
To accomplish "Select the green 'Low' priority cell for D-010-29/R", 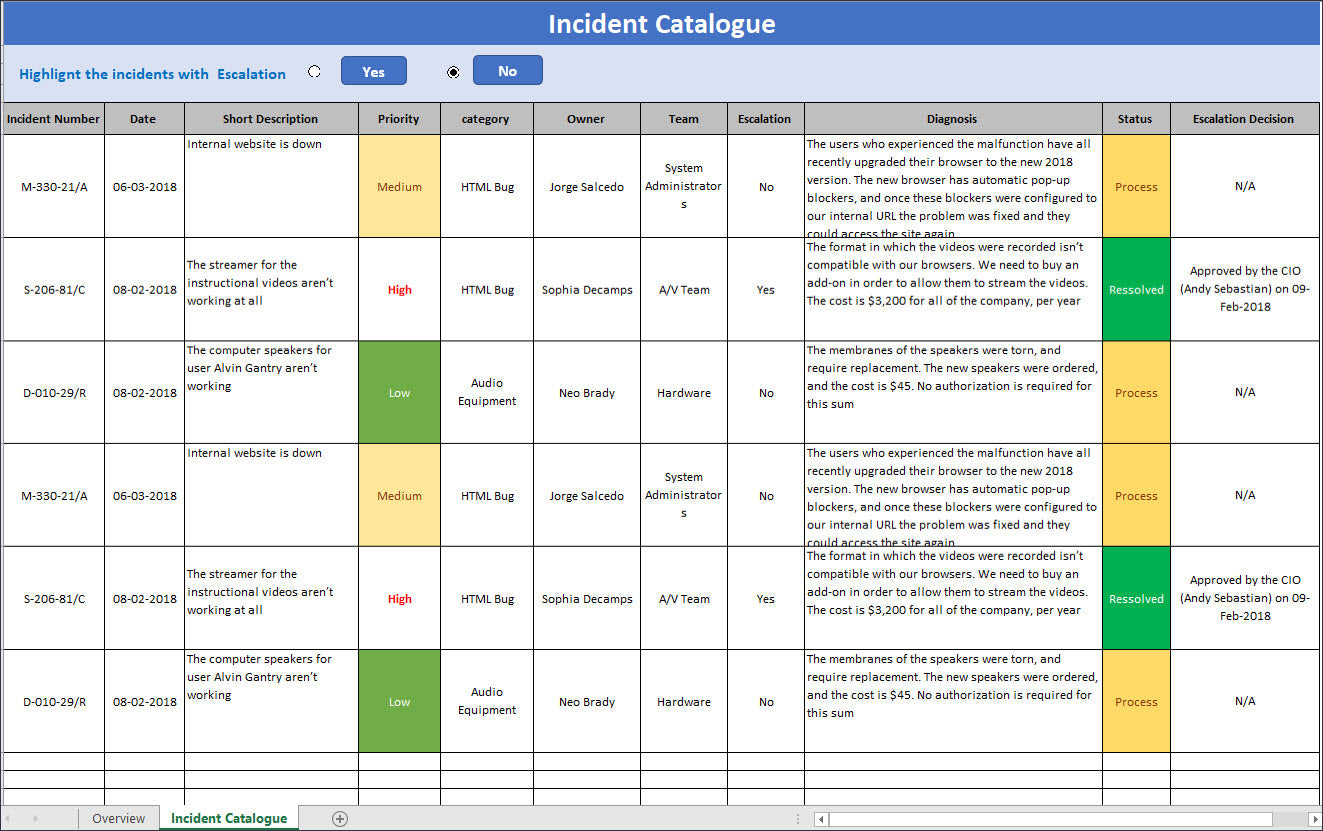I will pos(399,392).
